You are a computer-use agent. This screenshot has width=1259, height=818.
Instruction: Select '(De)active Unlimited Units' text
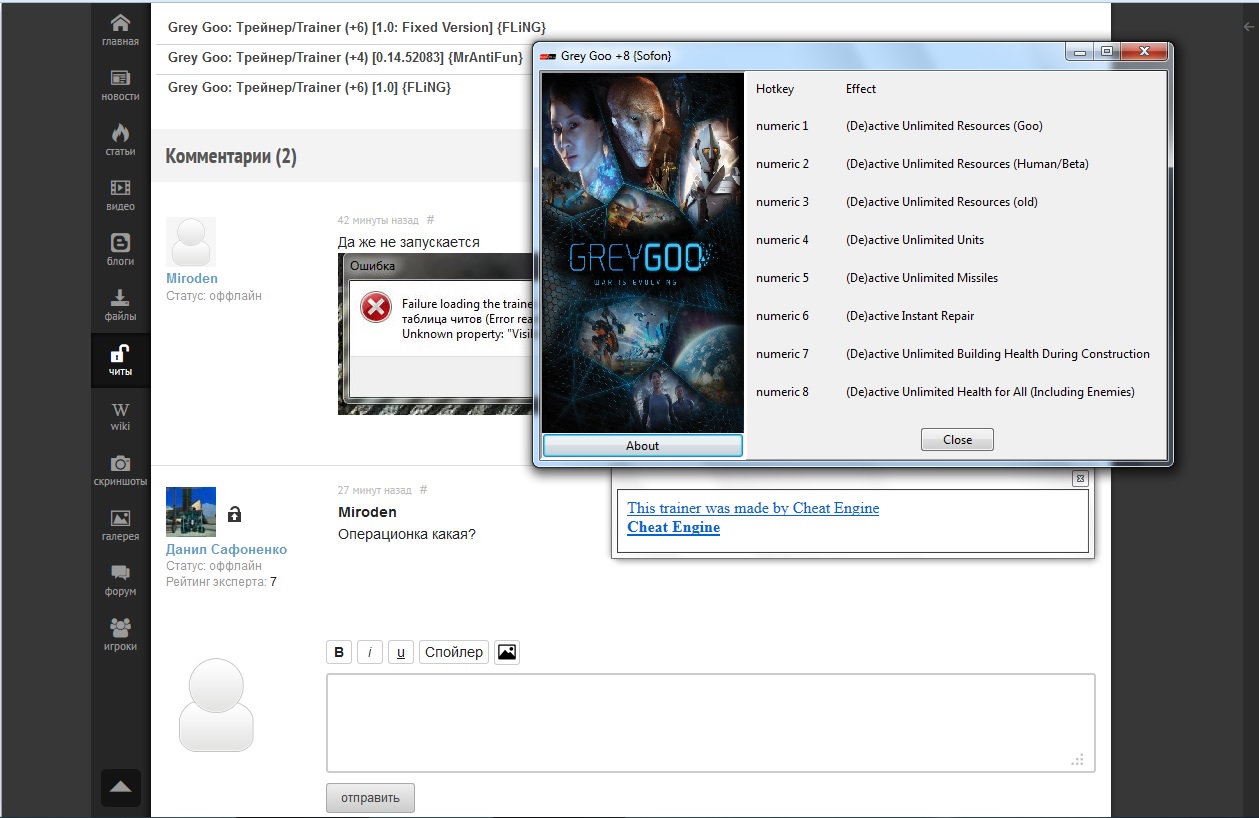coord(915,240)
